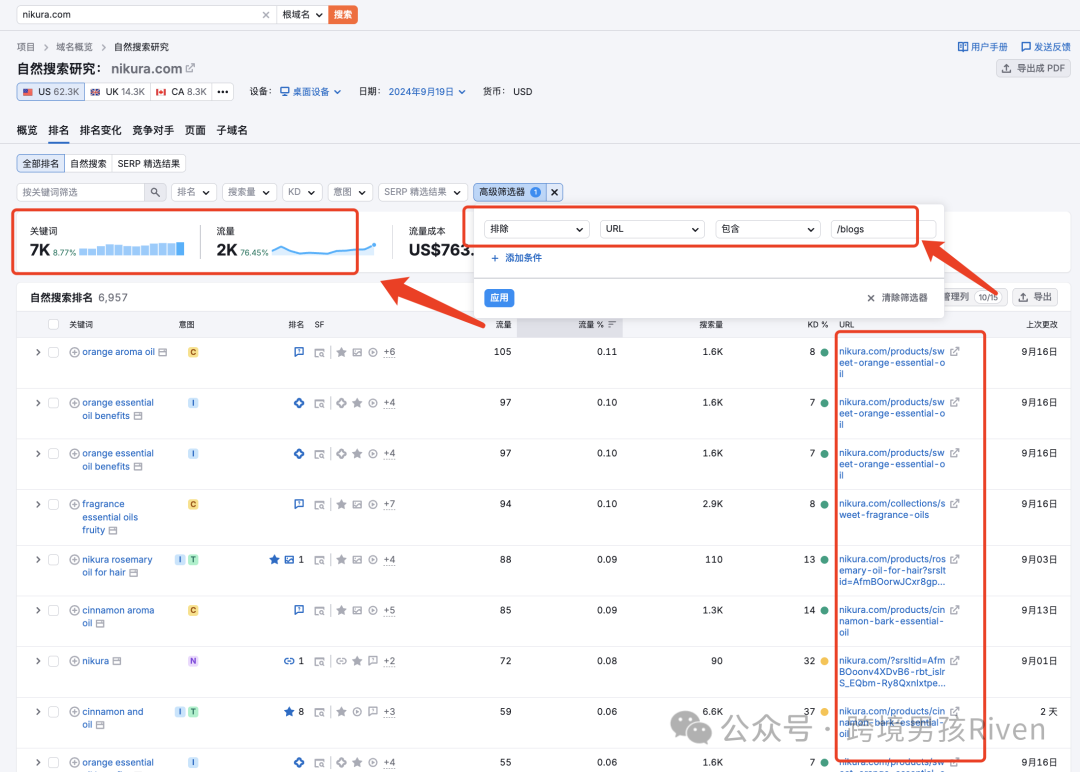Image resolution: width=1080 pixels, height=772 pixels.
Task: Focus the 按关键词筛选 keyword filter field
Action: point(81,192)
